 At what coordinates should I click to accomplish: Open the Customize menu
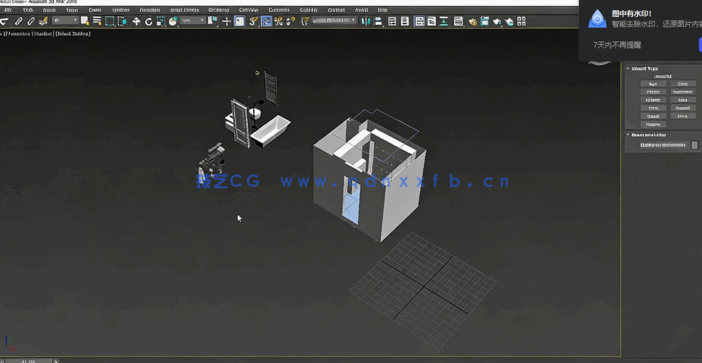pyautogui.click(x=278, y=10)
